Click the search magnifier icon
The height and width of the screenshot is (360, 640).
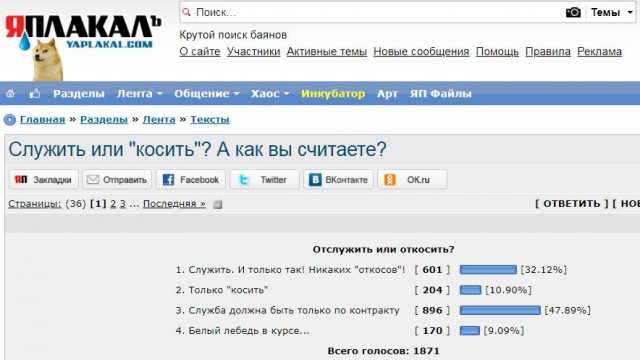187,12
